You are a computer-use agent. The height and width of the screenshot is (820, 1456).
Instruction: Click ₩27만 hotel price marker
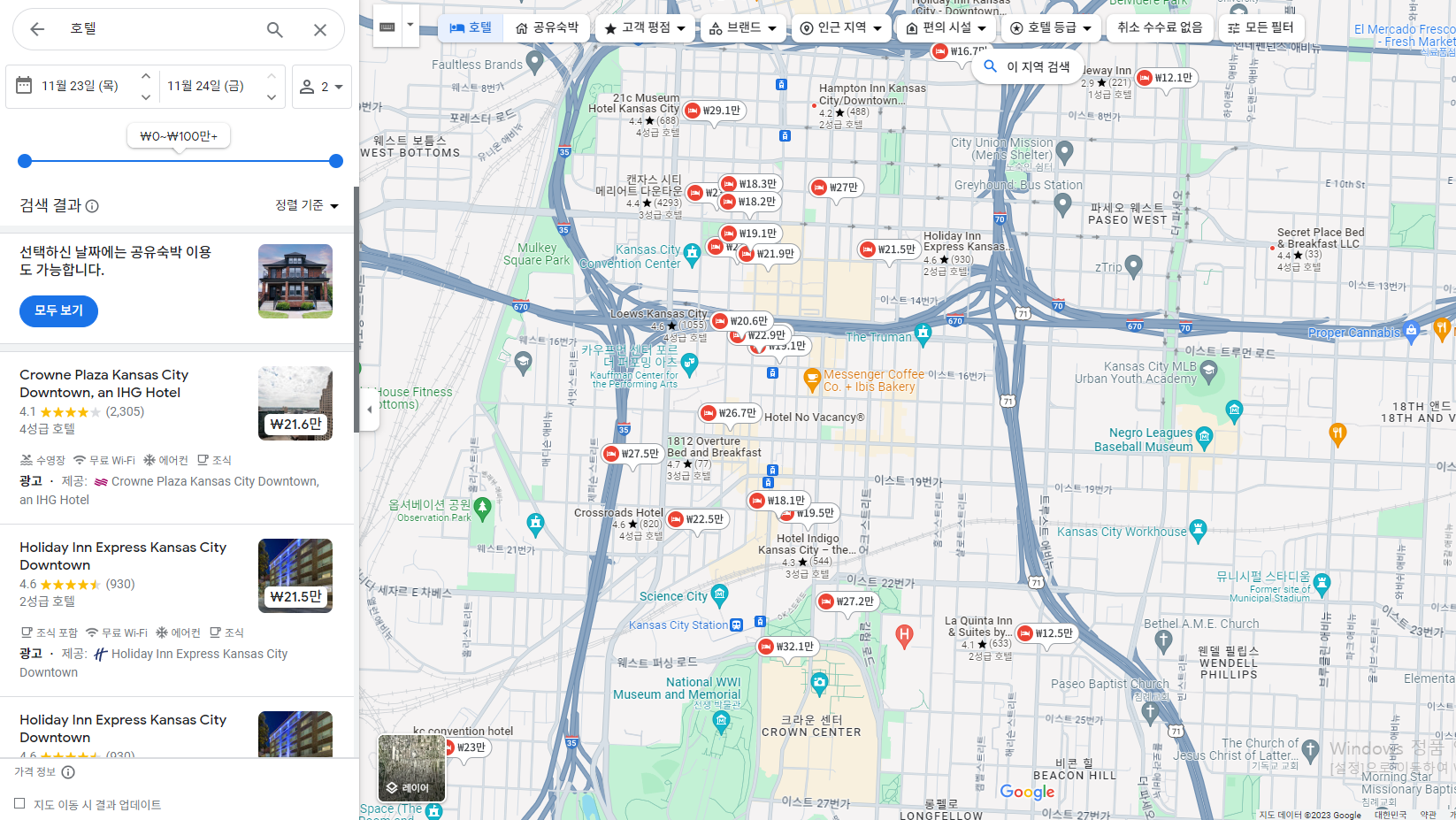tap(837, 188)
